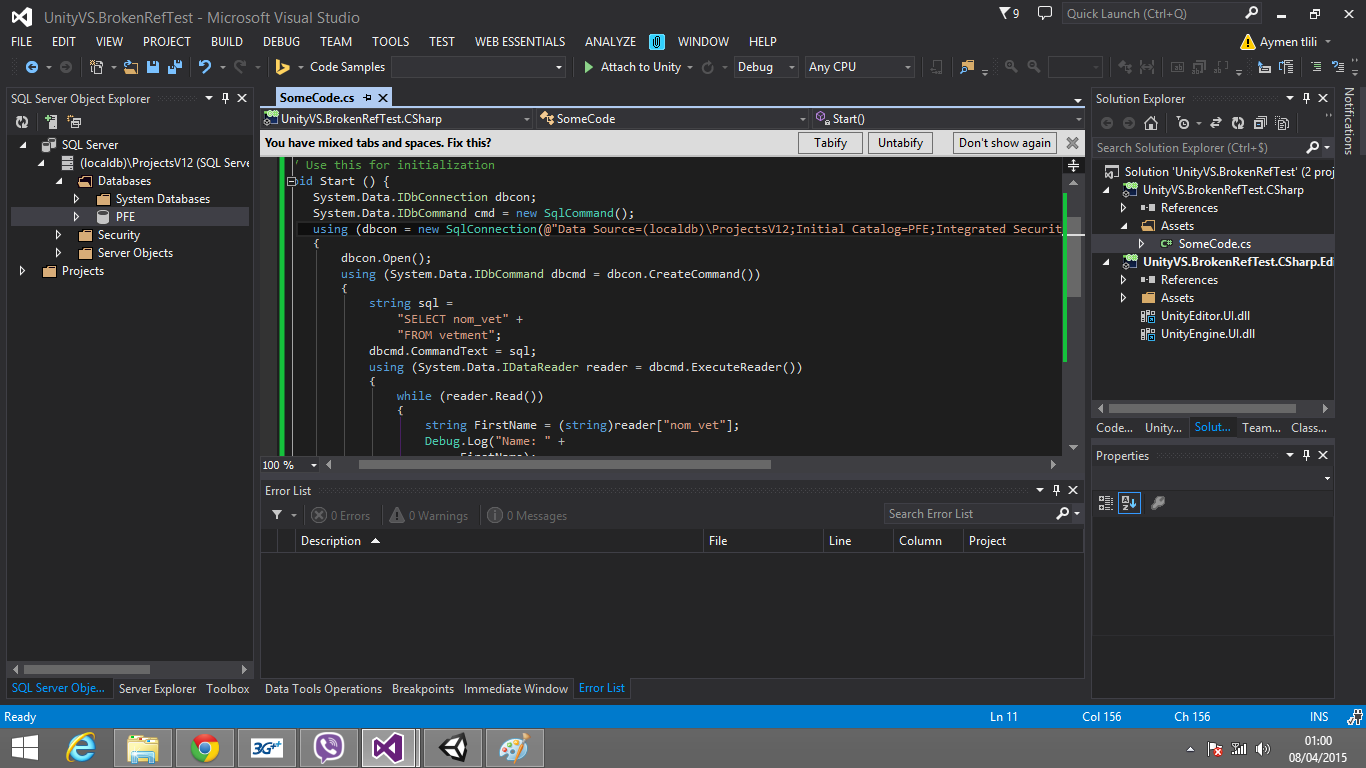Click the Save All toolbar icon
This screenshot has height=768, width=1366.
[x=173, y=67]
